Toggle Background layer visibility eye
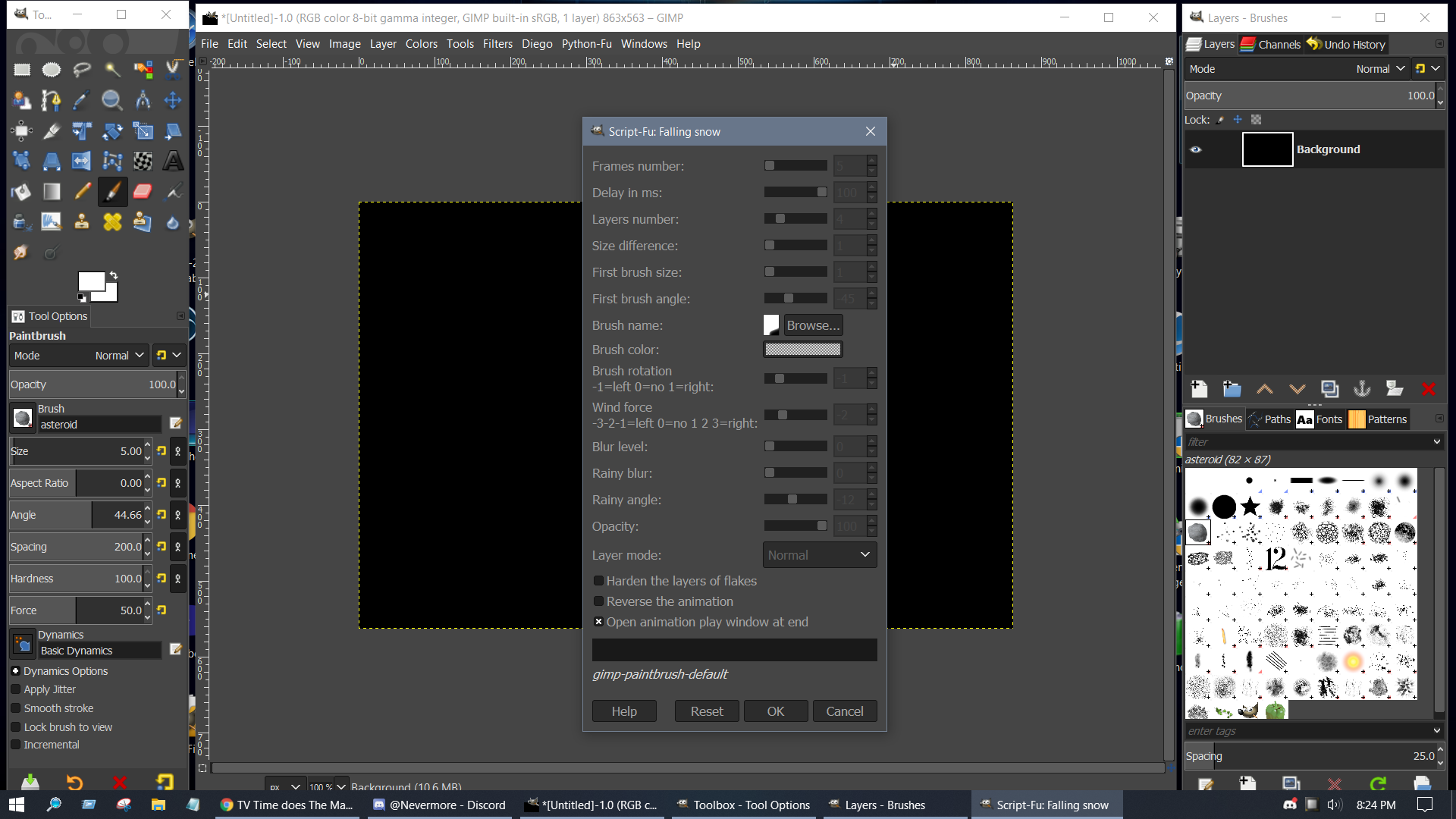The image size is (1456, 819). tap(1196, 149)
